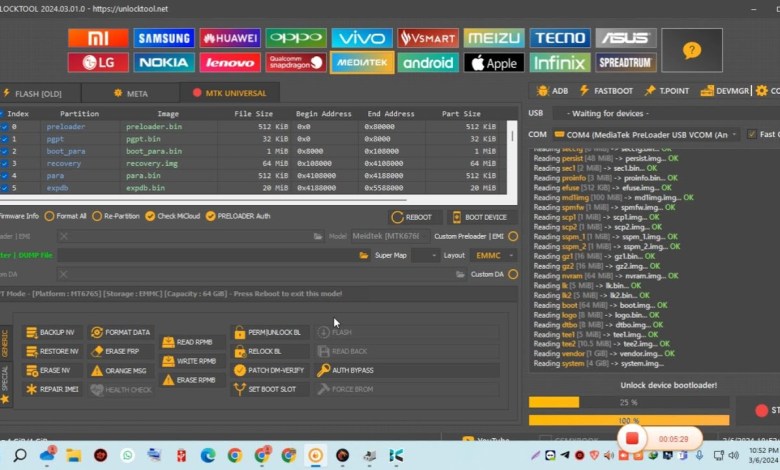Open the EMMC layout dropdown
The width and height of the screenshot is (780, 470).
click(x=493, y=255)
